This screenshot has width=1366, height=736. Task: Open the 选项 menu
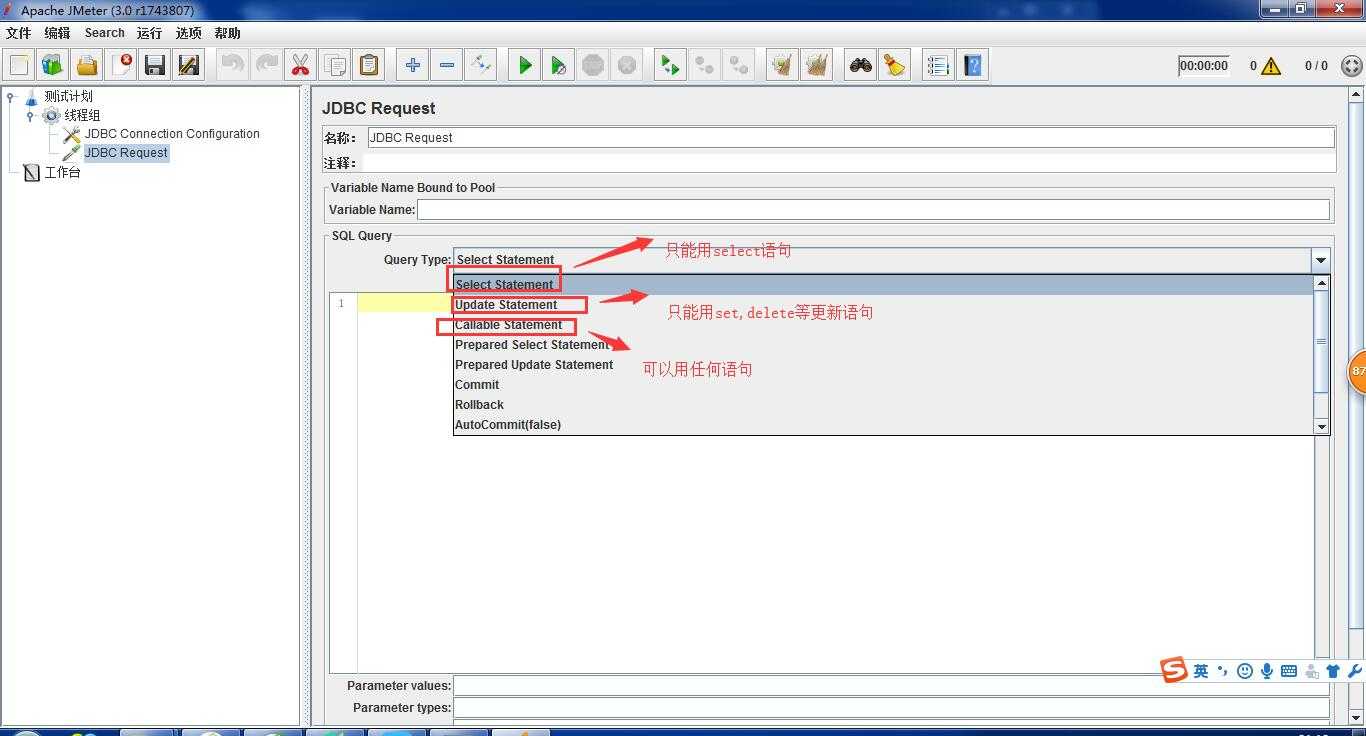click(188, 33)
